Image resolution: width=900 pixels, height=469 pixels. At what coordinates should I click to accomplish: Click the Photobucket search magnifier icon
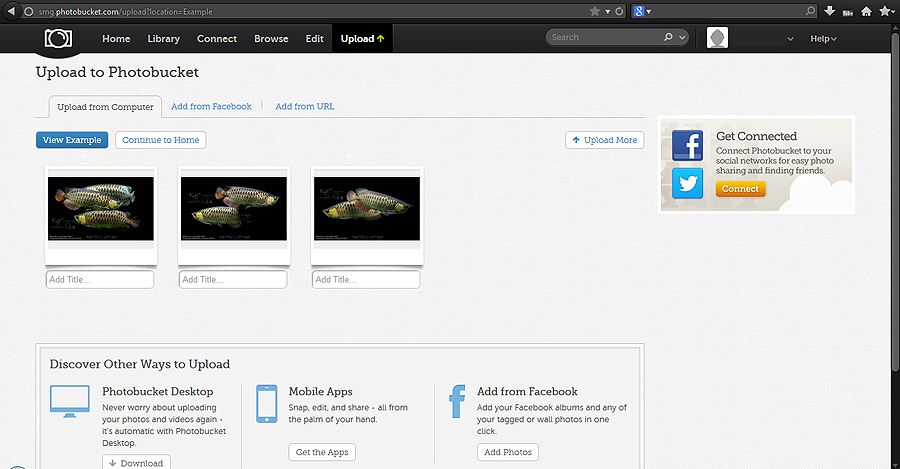click(668, 37)
